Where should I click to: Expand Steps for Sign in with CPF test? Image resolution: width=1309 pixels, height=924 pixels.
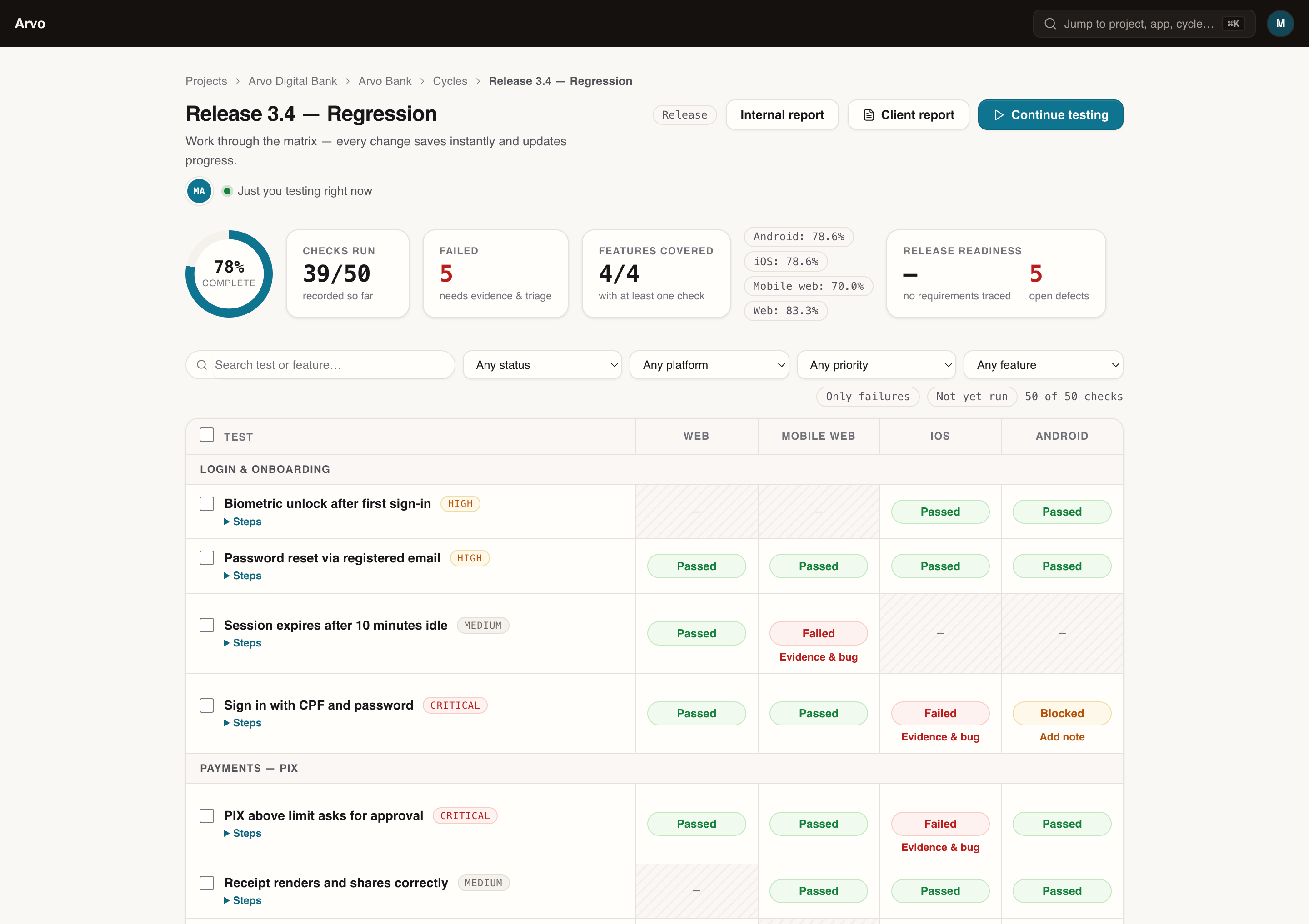coord(243,722)
